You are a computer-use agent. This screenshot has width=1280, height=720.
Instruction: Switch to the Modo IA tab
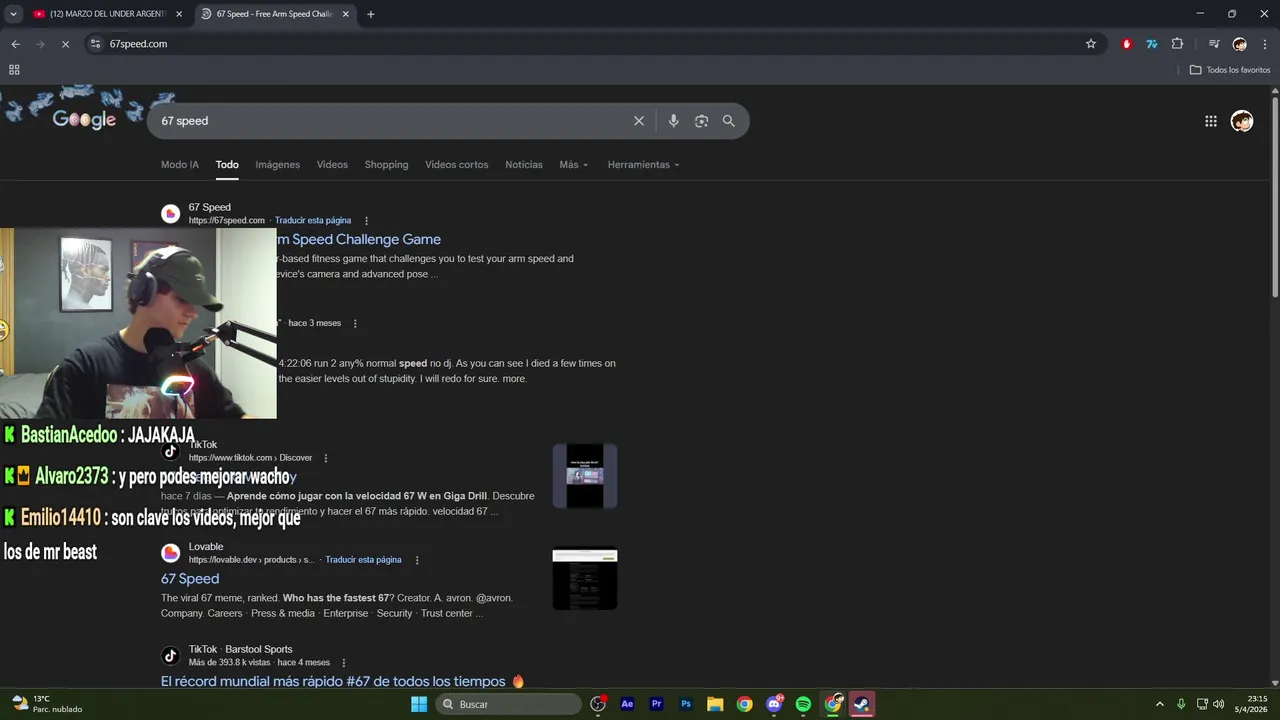[180, 165]
